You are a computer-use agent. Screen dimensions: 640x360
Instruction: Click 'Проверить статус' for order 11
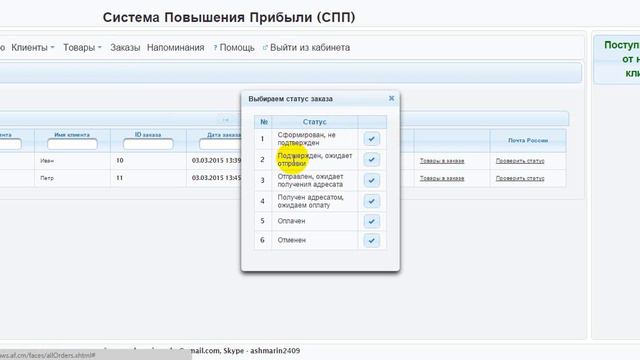[520, 178]
